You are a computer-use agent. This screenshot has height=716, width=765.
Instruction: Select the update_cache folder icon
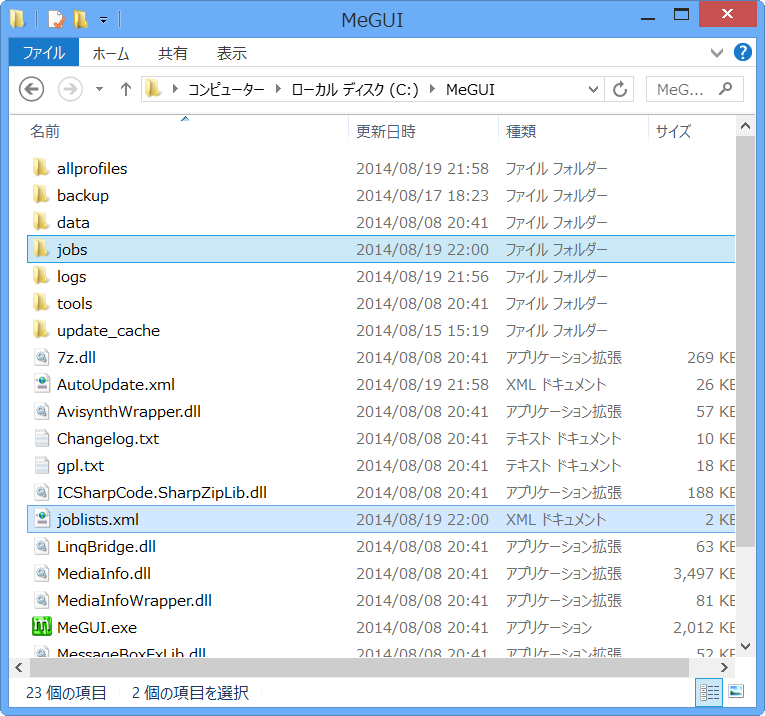point(41,330)
